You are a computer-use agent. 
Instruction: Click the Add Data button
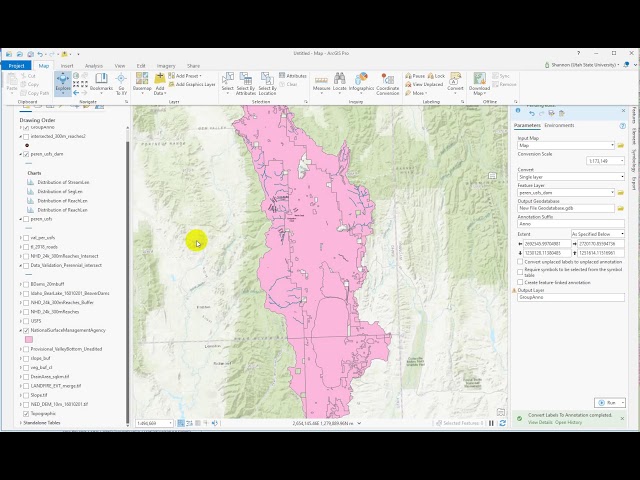coord(160,83)
